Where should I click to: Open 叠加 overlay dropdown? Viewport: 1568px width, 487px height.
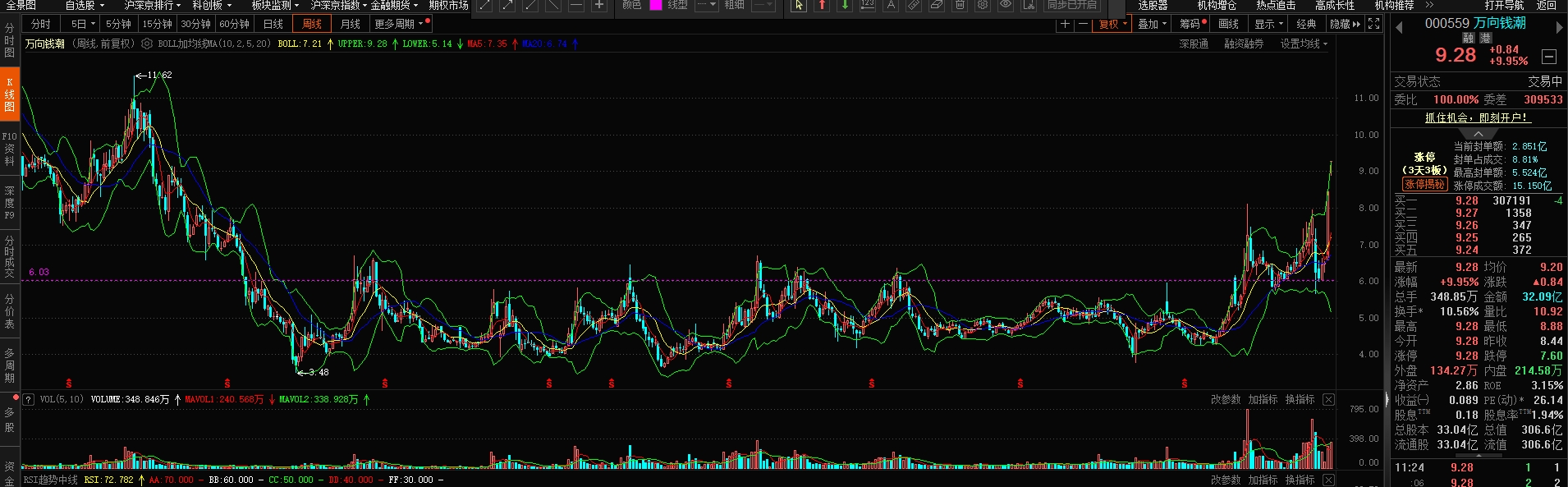click(1153, 24)
